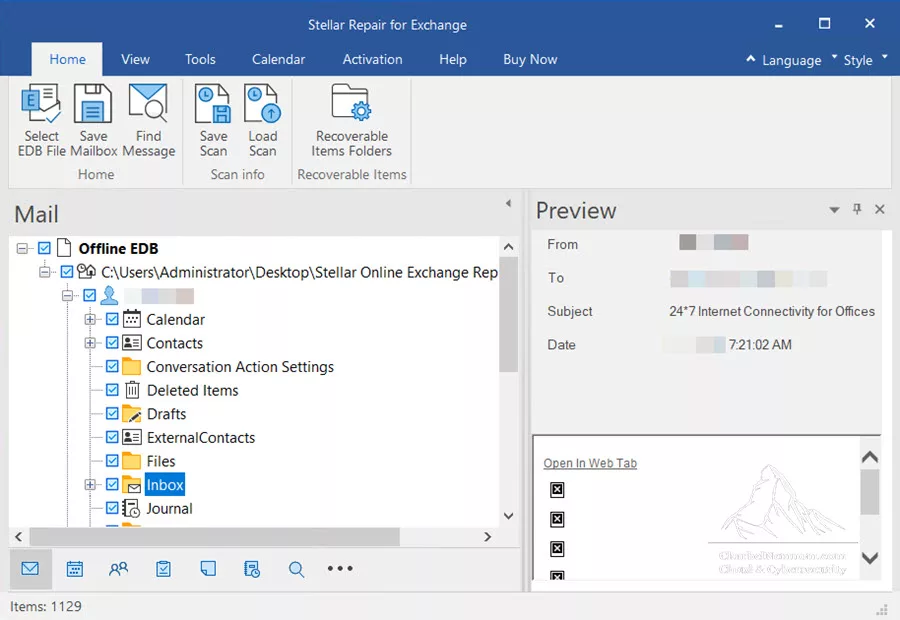Collapse the mailbox user node
The height and width of the screenshot is (620, 900).
[x=67, y=296]
